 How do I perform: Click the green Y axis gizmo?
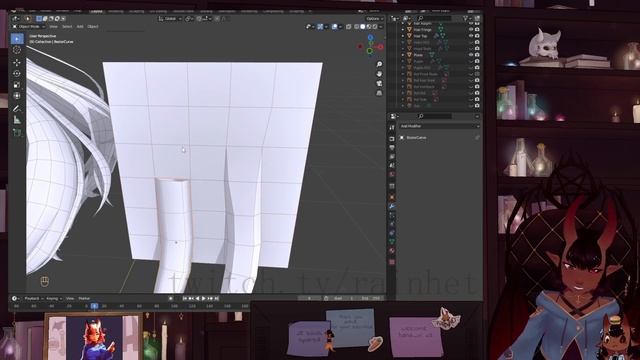tap(369, 51)
